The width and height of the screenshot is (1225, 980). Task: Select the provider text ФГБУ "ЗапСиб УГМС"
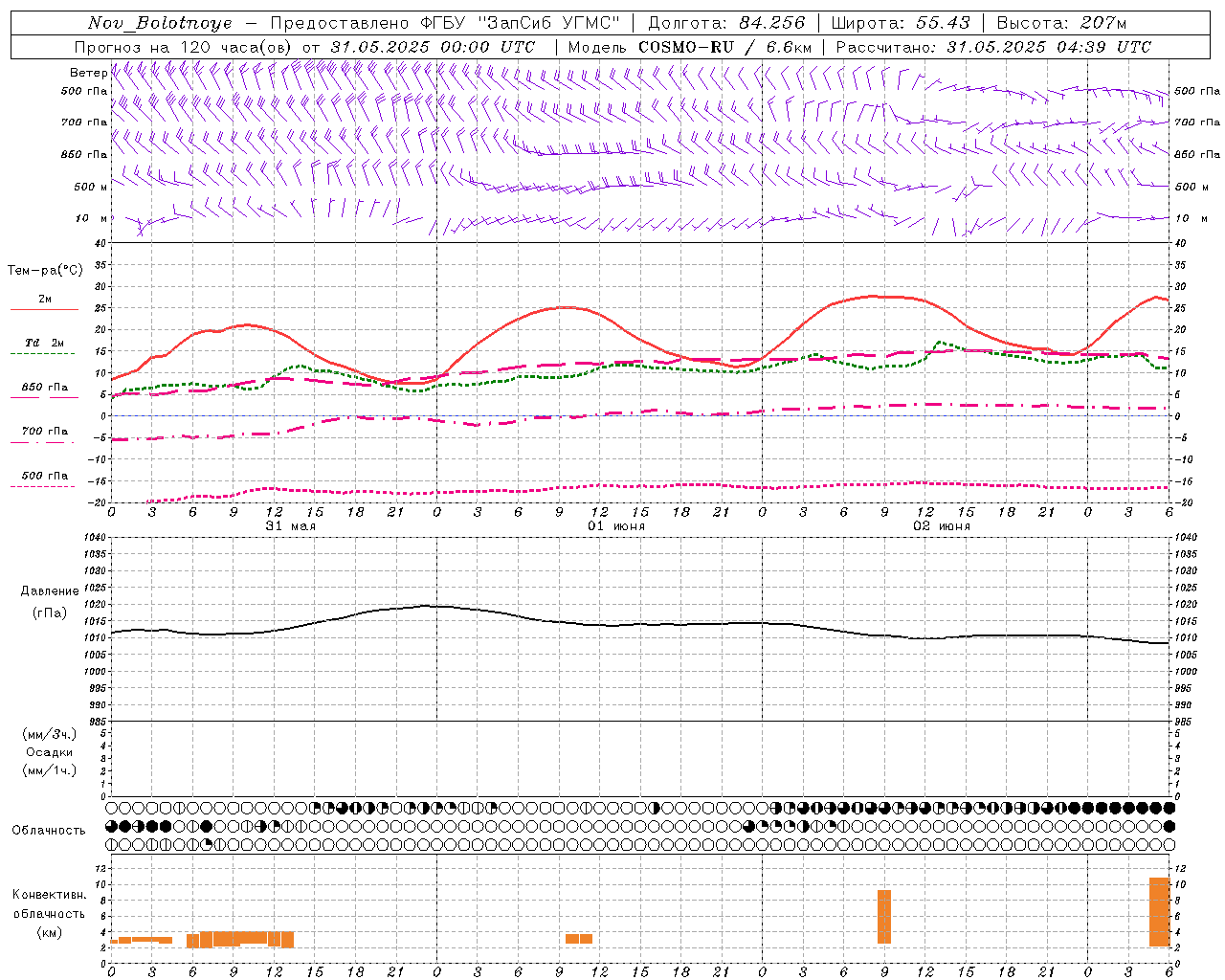coord(520,23)
